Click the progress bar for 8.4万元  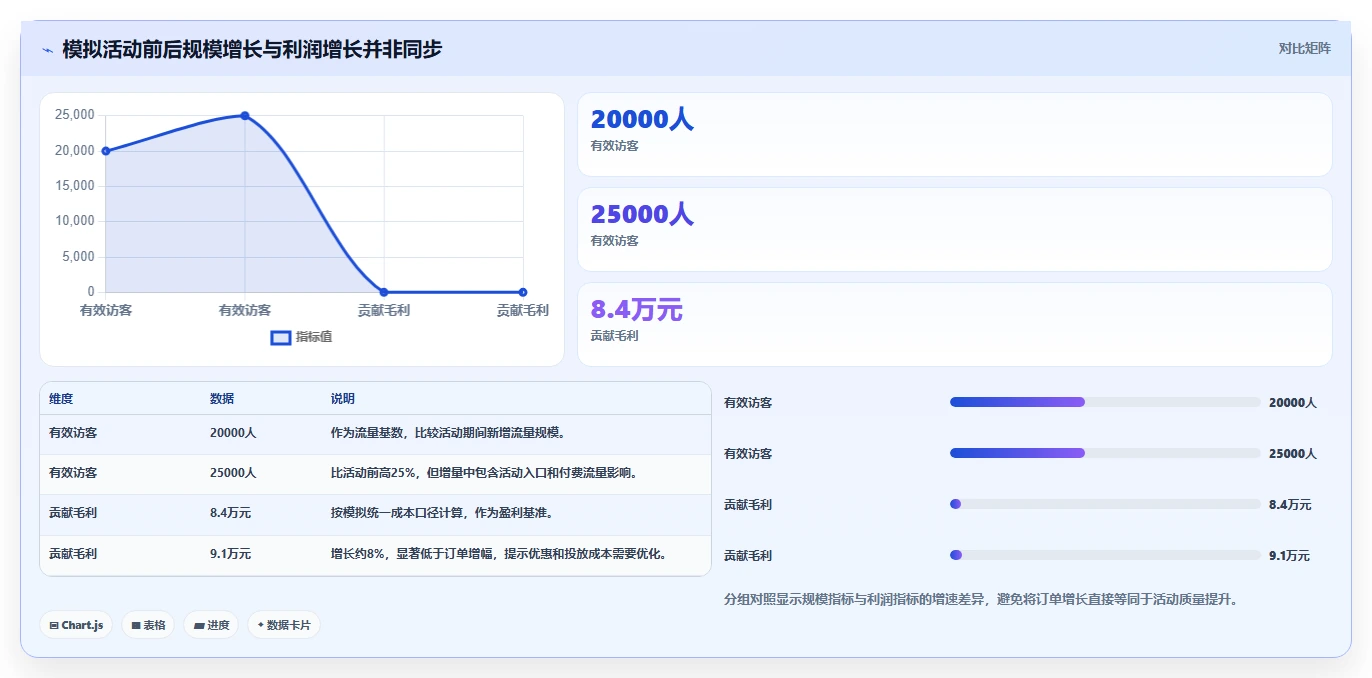coord(1105,504)
